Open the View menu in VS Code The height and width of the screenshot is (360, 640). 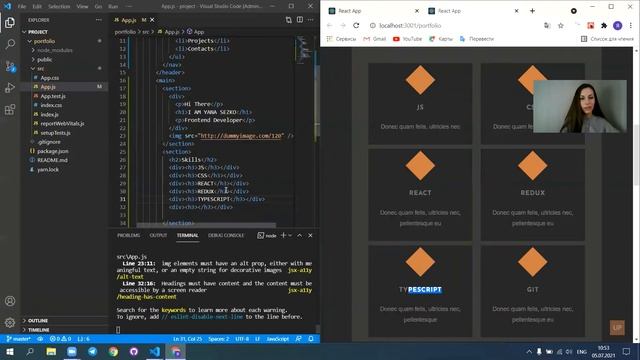[x=82, y=7]
